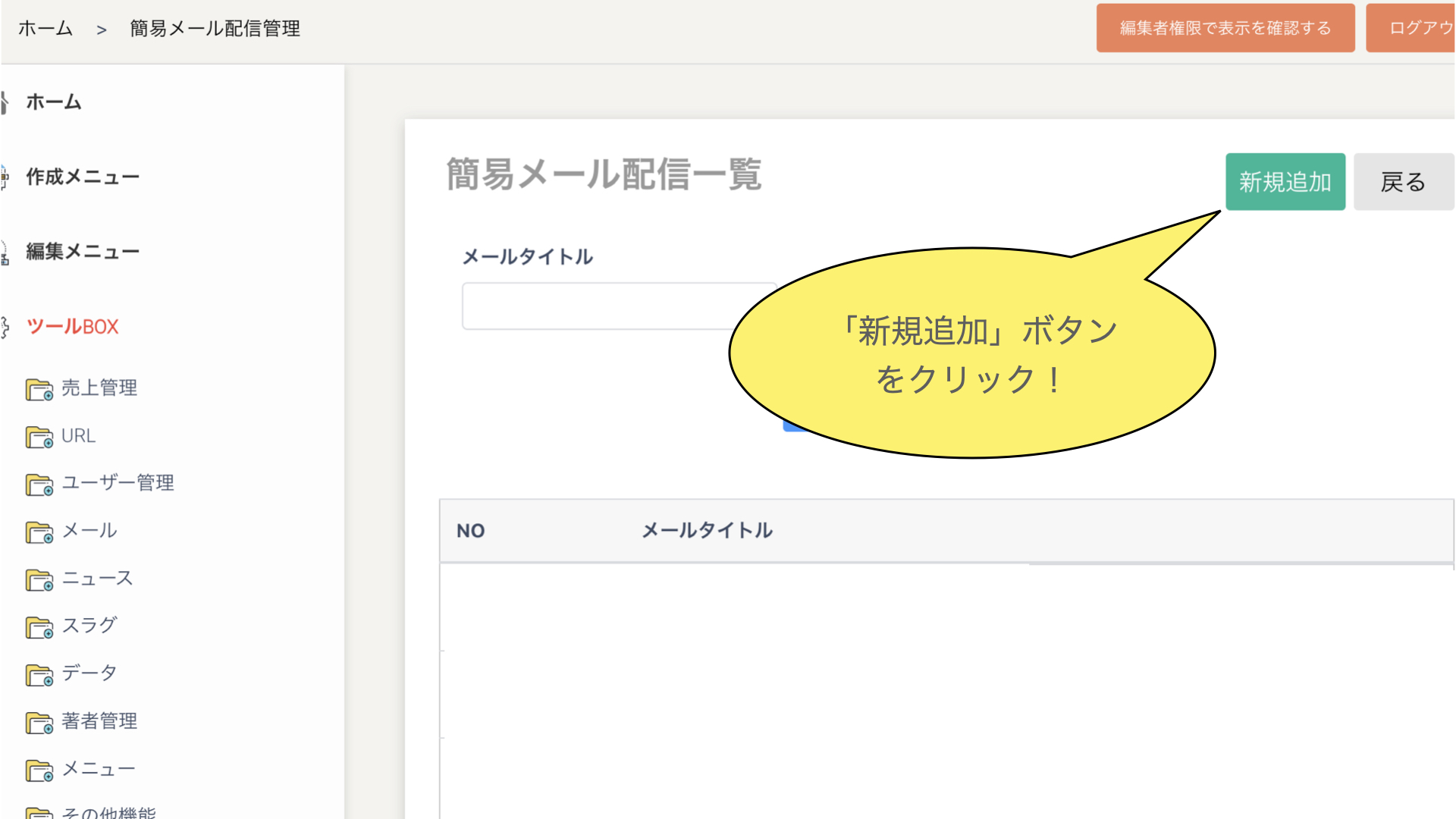Open ホーム in the left sidebar
This screenshot has height=819, width=1456.
click(53, 102)
